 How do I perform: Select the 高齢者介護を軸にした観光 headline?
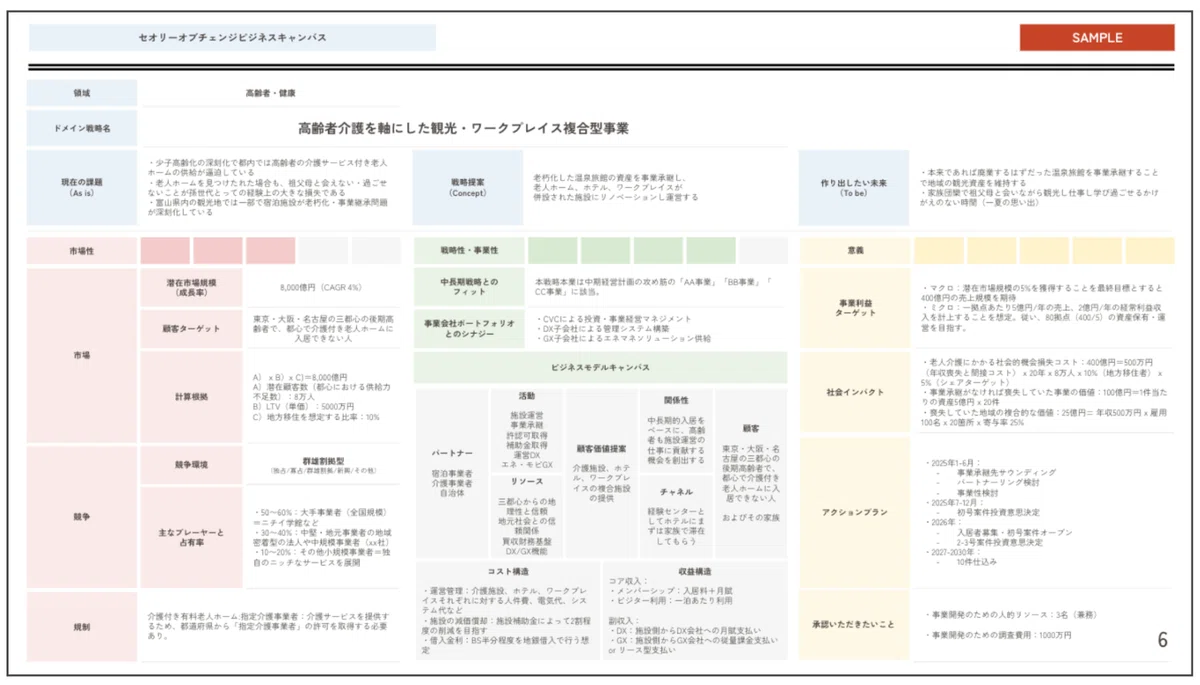(463, 128)
